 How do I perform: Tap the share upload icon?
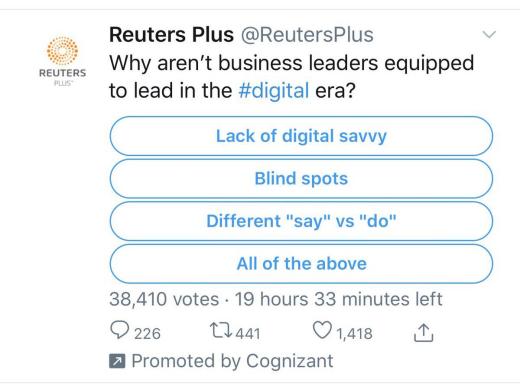423,332
